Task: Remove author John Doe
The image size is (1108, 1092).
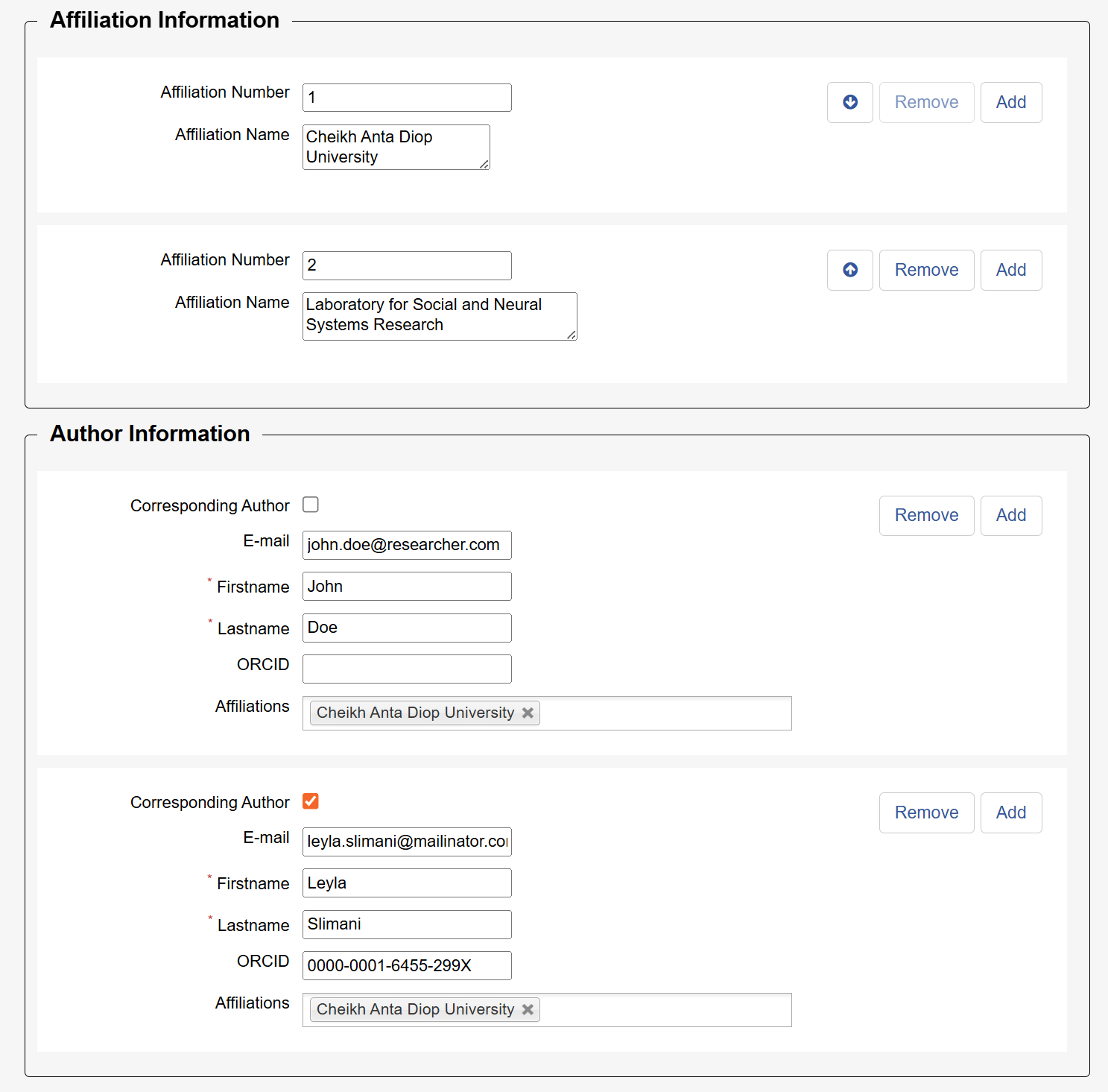Action: (926, 515)
